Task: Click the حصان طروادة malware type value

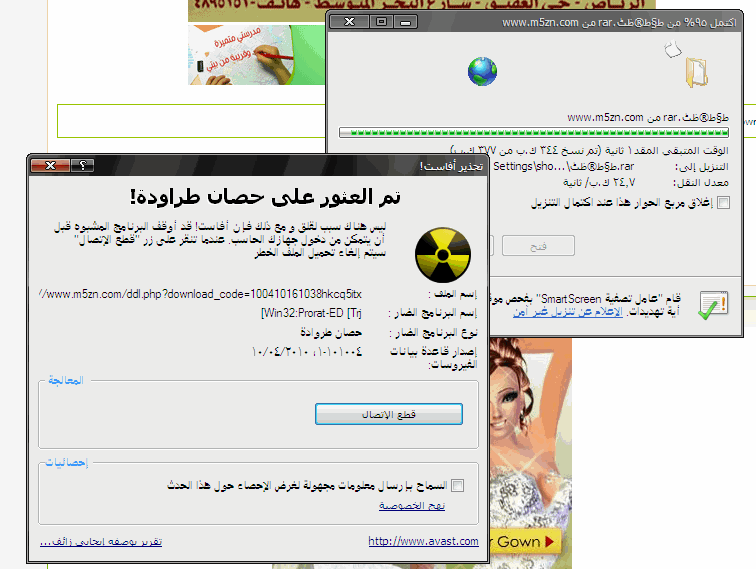Action: (x=331, y=333)
